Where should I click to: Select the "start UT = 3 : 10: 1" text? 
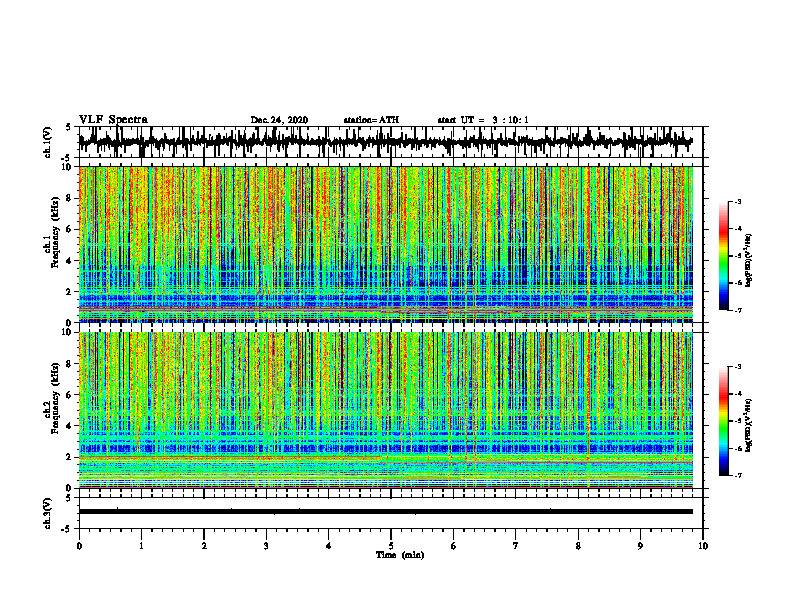tap(483, 120)
